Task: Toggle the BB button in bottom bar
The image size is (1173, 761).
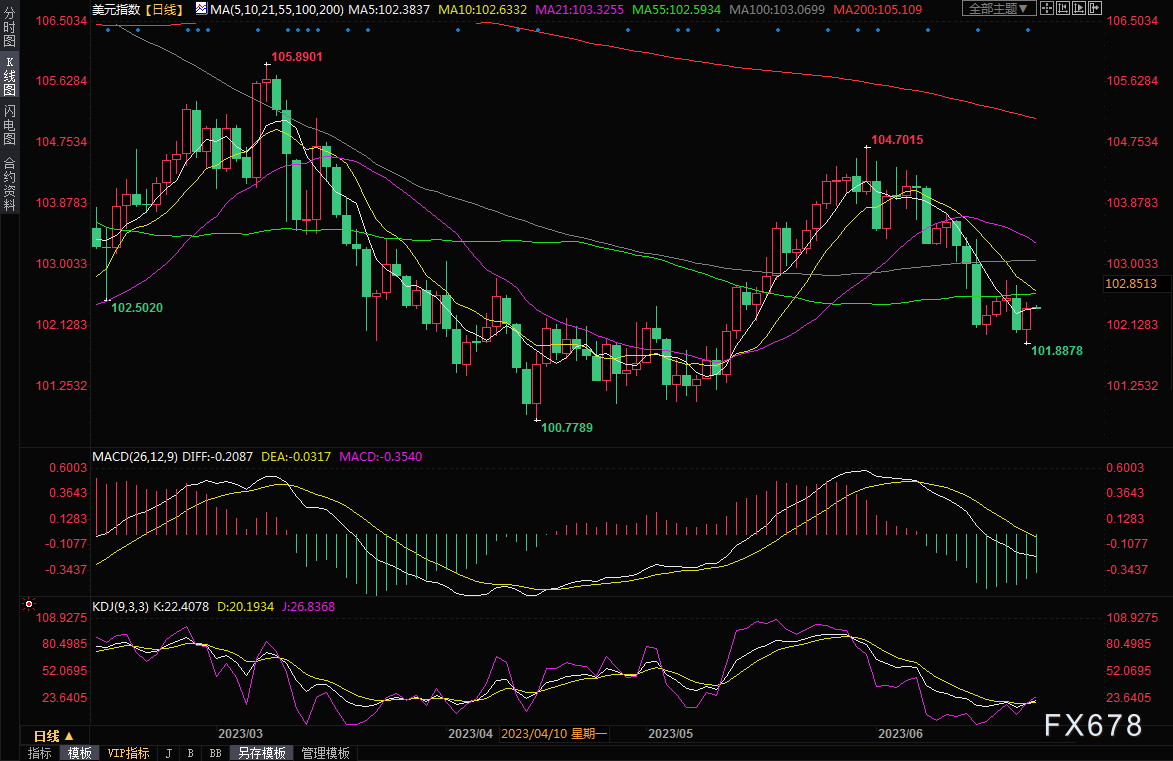Action: (214, 753)
